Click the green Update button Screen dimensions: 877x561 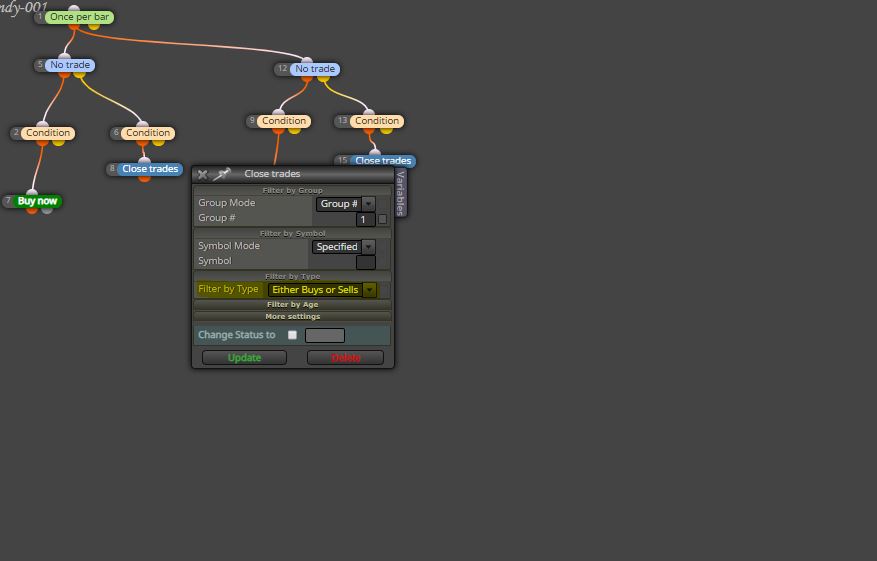click(244, 357)
